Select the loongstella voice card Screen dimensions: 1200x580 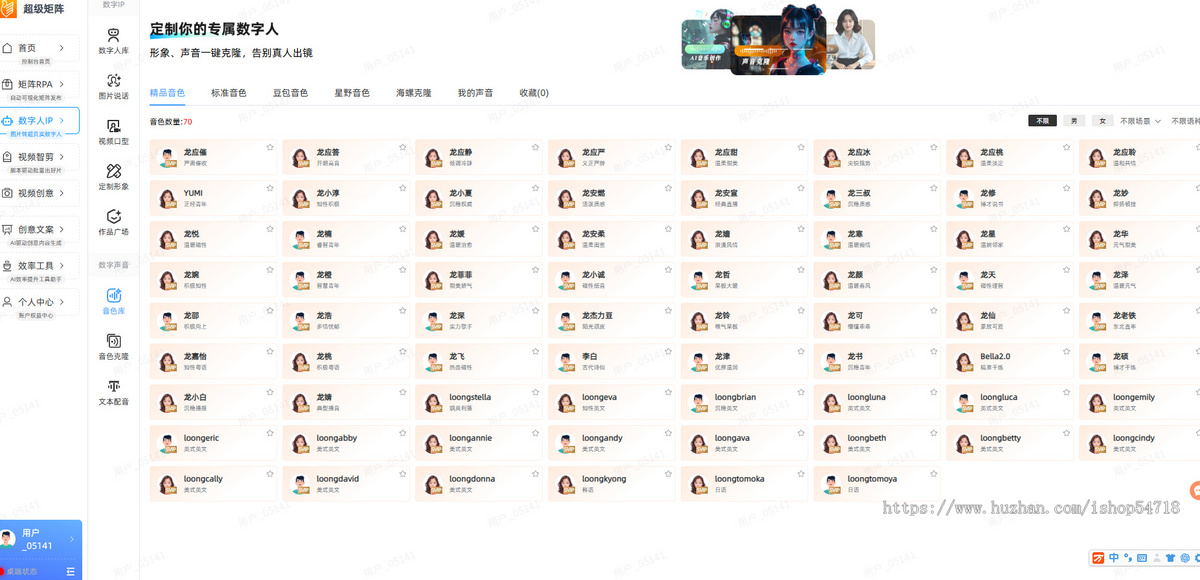pyautogui.click(x=478, y=403)
